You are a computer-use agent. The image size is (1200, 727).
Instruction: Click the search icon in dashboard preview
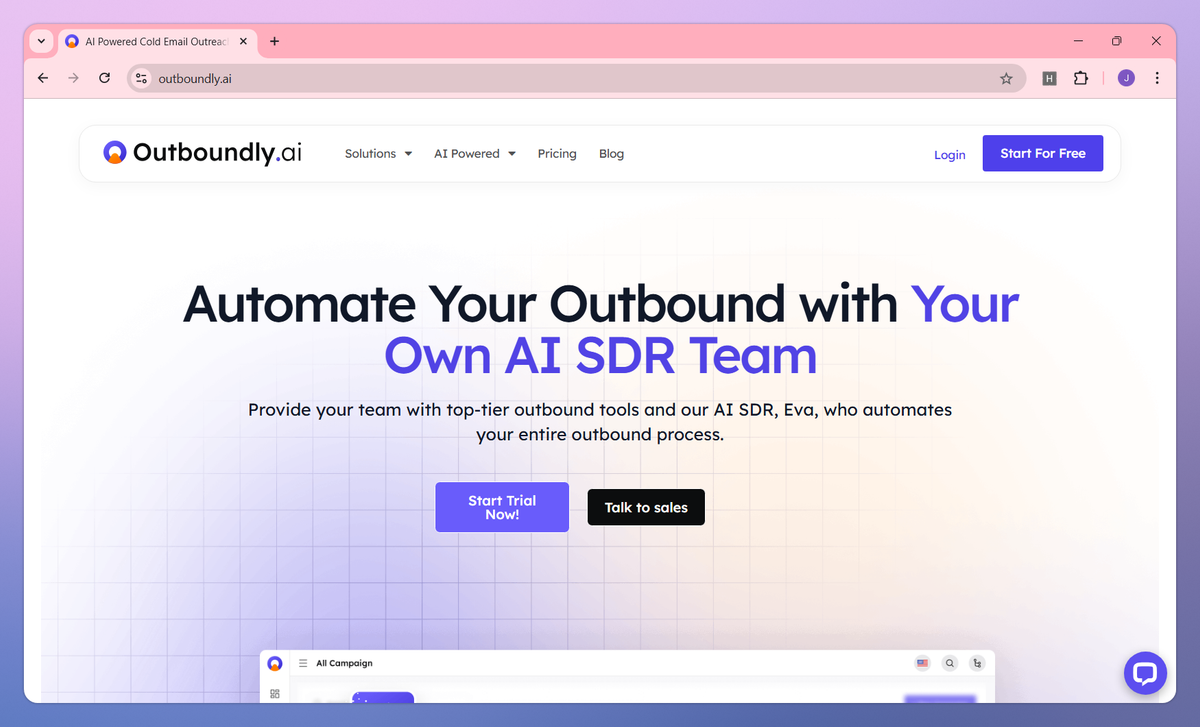click(950, 663)
